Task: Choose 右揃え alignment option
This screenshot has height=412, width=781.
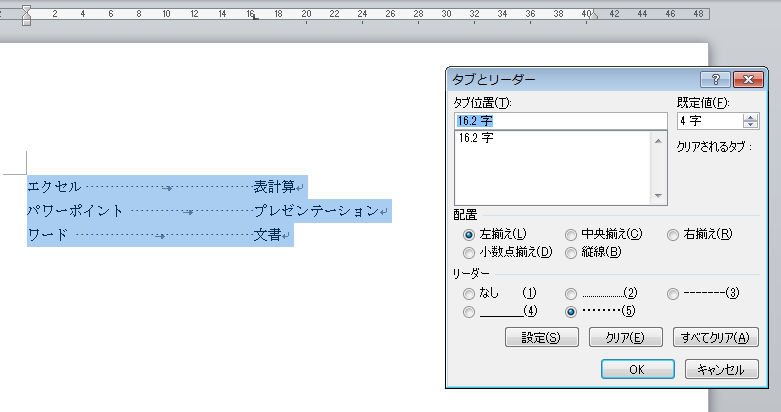Action: coord(673,235)
